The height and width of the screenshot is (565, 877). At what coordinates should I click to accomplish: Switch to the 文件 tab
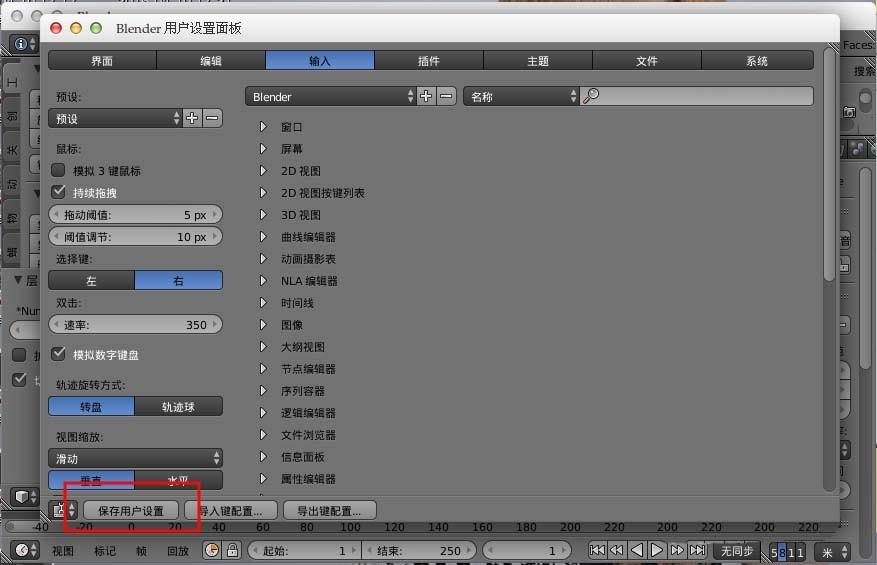pos(647,60)
